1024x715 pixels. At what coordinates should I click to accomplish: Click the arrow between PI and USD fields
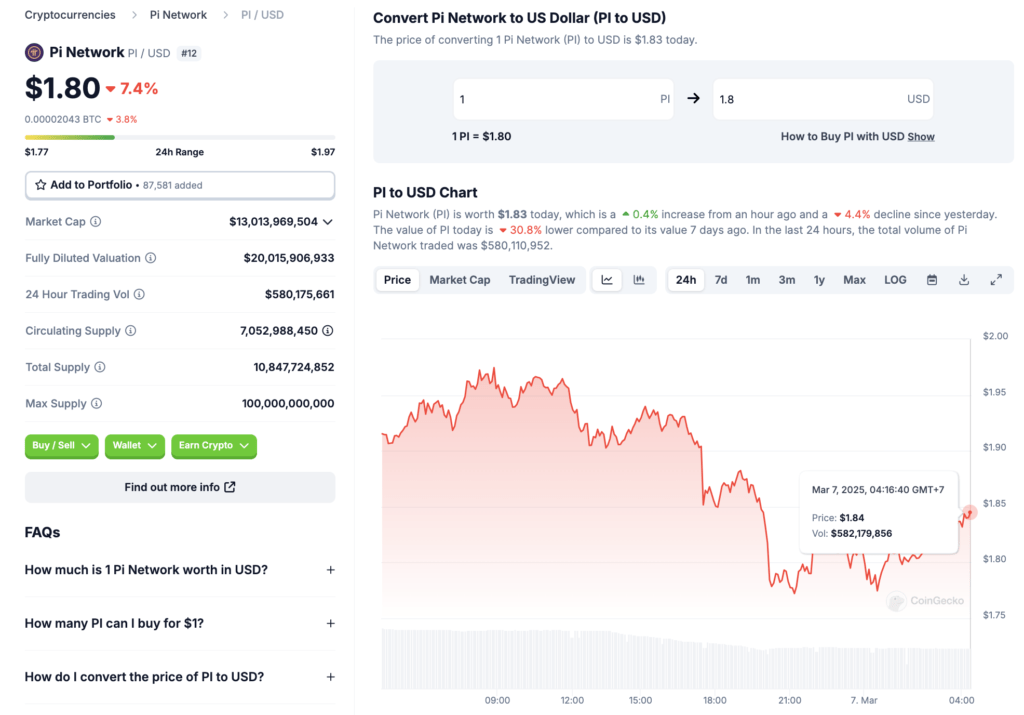click(x=694, y=99)
